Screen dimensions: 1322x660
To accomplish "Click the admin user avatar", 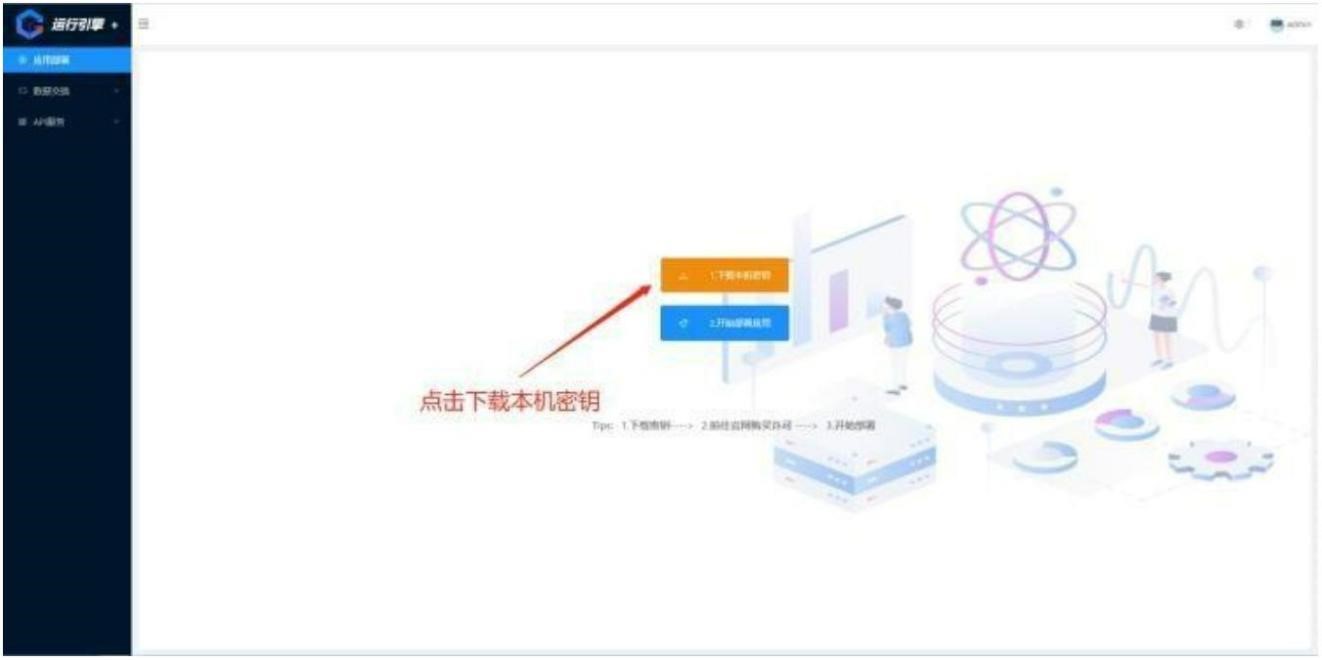I will 1276,24.
